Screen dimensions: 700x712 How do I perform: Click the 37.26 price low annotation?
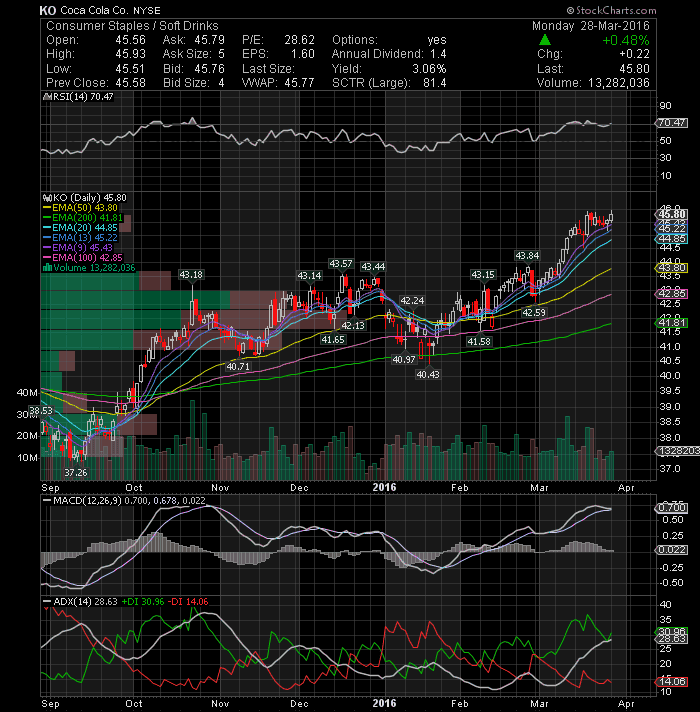click(75, 473)
